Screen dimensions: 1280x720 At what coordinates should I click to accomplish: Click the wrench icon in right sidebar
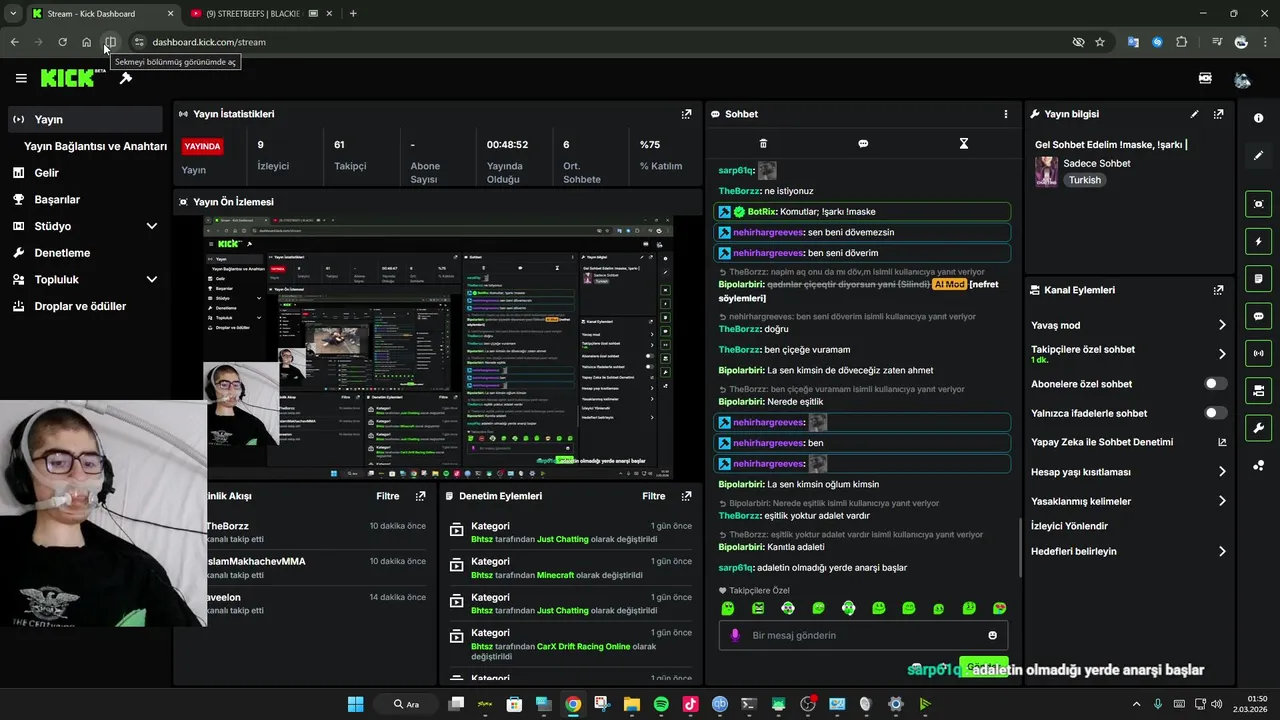pos(1258,428)
